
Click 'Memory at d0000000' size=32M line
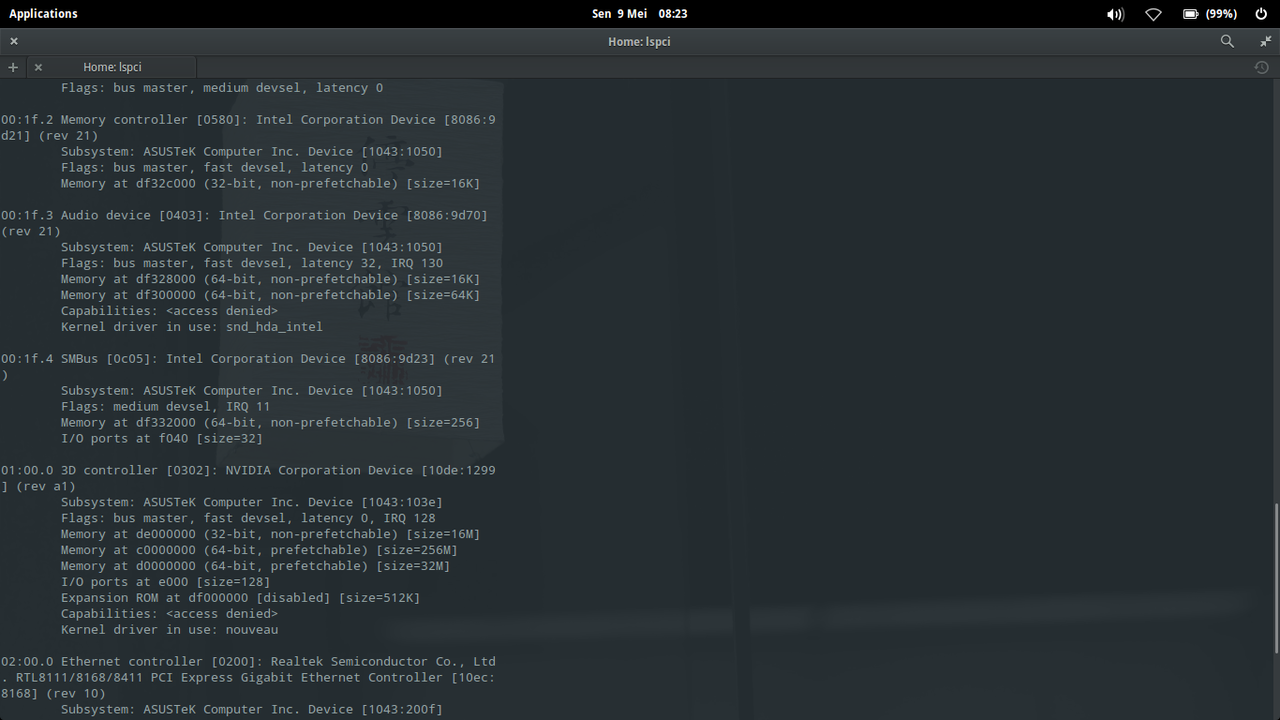pos(255,566)
